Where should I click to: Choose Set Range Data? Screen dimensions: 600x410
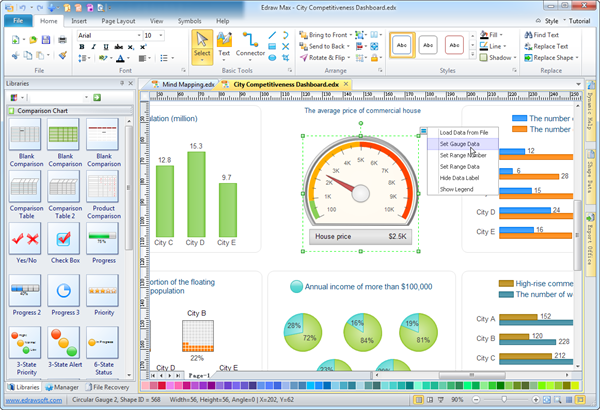click(463, 167)
